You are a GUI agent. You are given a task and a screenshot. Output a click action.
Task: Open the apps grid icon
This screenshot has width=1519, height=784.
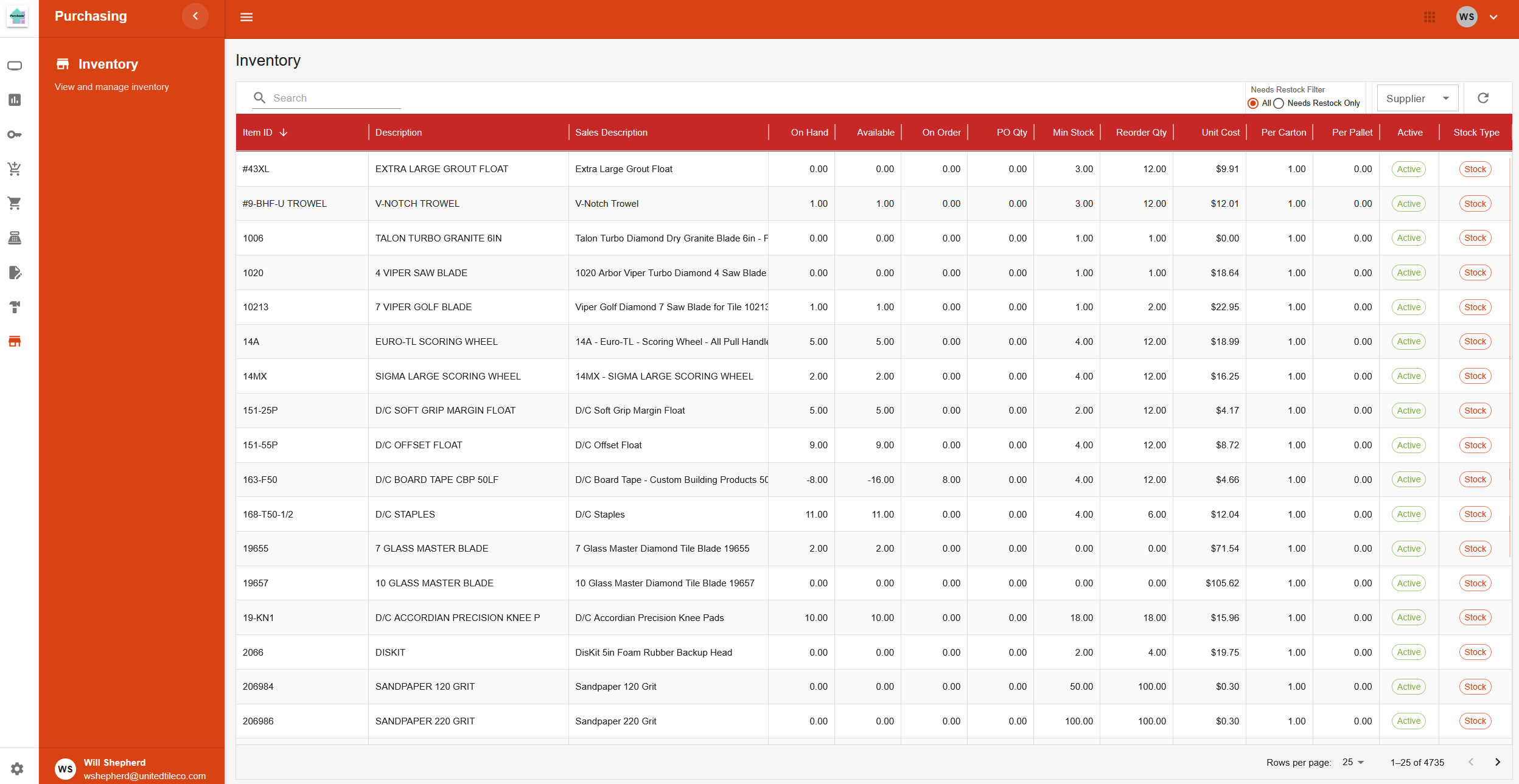(1430, 17)
